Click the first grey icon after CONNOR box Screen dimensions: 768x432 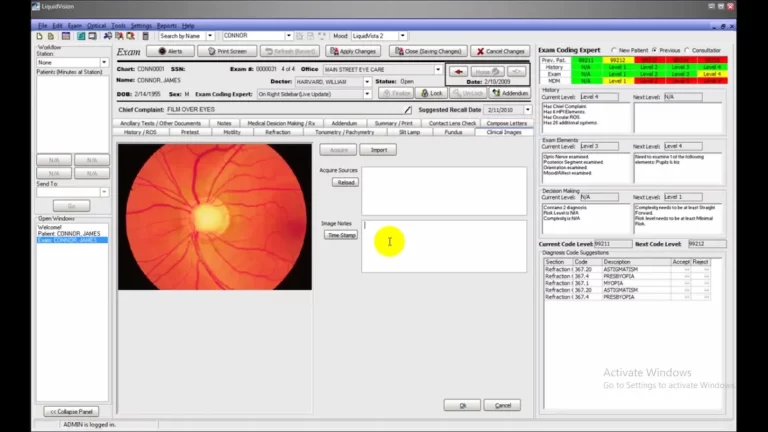click(300, 36)
